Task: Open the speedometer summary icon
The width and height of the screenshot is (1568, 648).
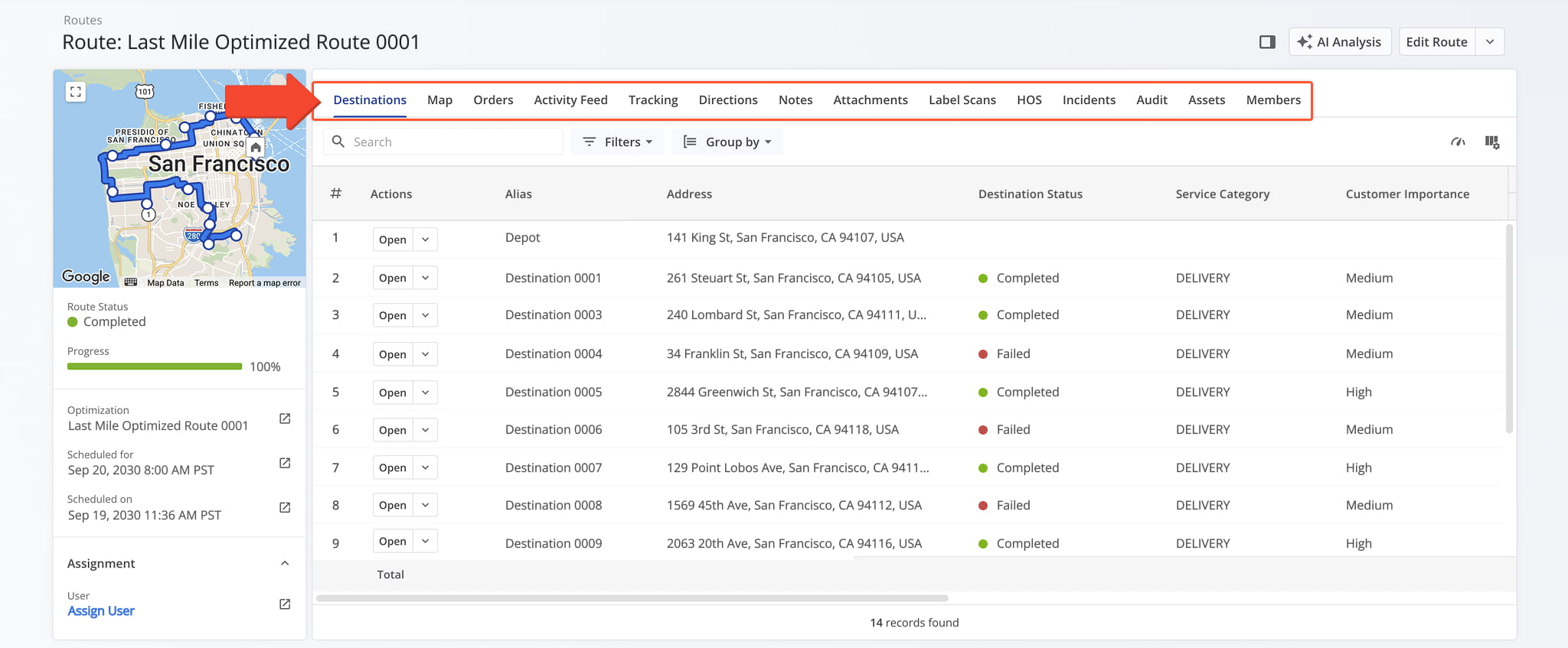Action: (x=1458, y=142)
